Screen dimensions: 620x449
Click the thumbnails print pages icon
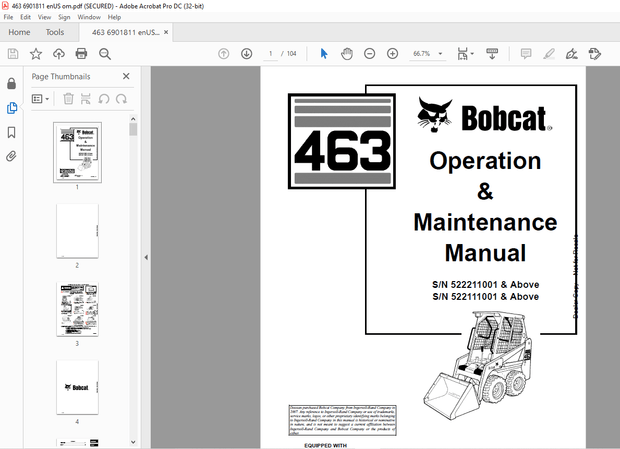(85, 98)
